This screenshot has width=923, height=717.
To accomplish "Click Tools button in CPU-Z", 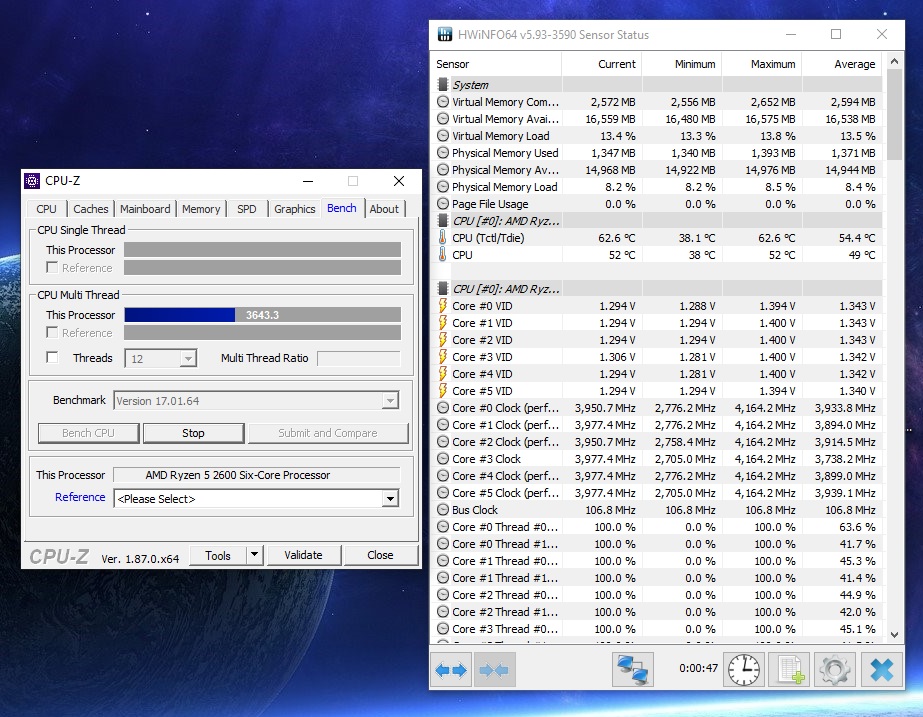I will pos(218,555).
